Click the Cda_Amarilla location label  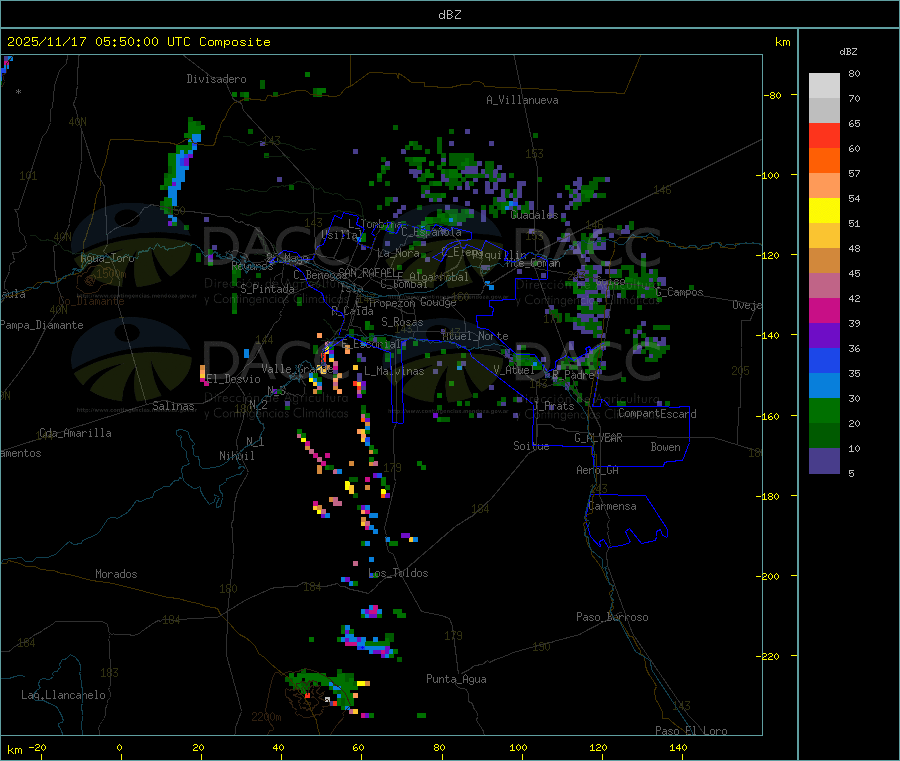pos(75,433)
